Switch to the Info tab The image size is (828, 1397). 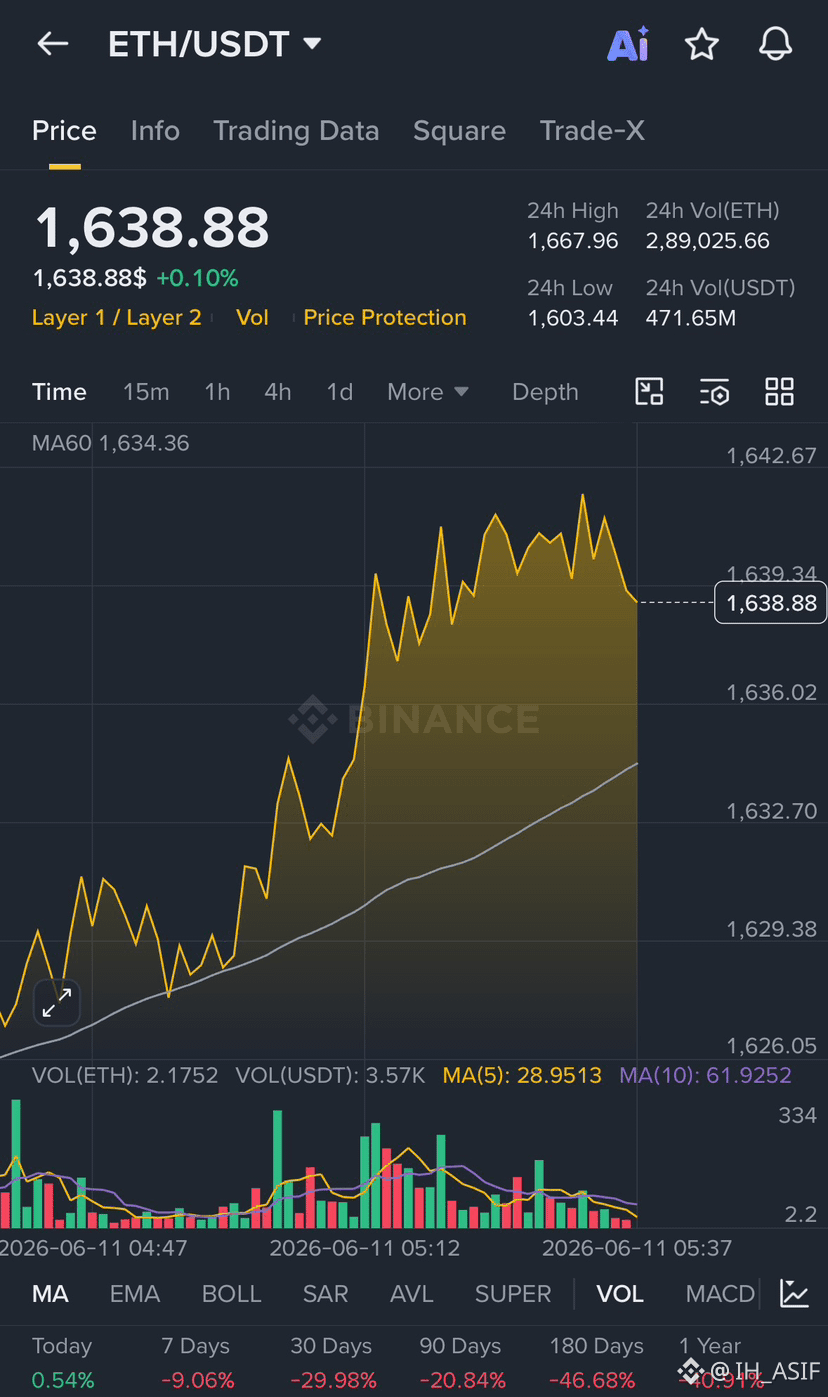(155, 131)
